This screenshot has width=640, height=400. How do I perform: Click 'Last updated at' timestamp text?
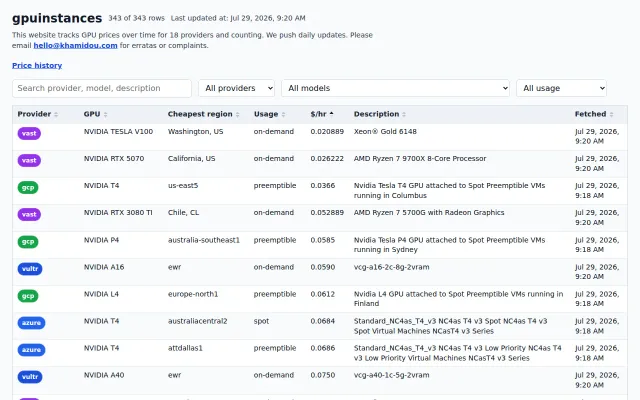238,18
